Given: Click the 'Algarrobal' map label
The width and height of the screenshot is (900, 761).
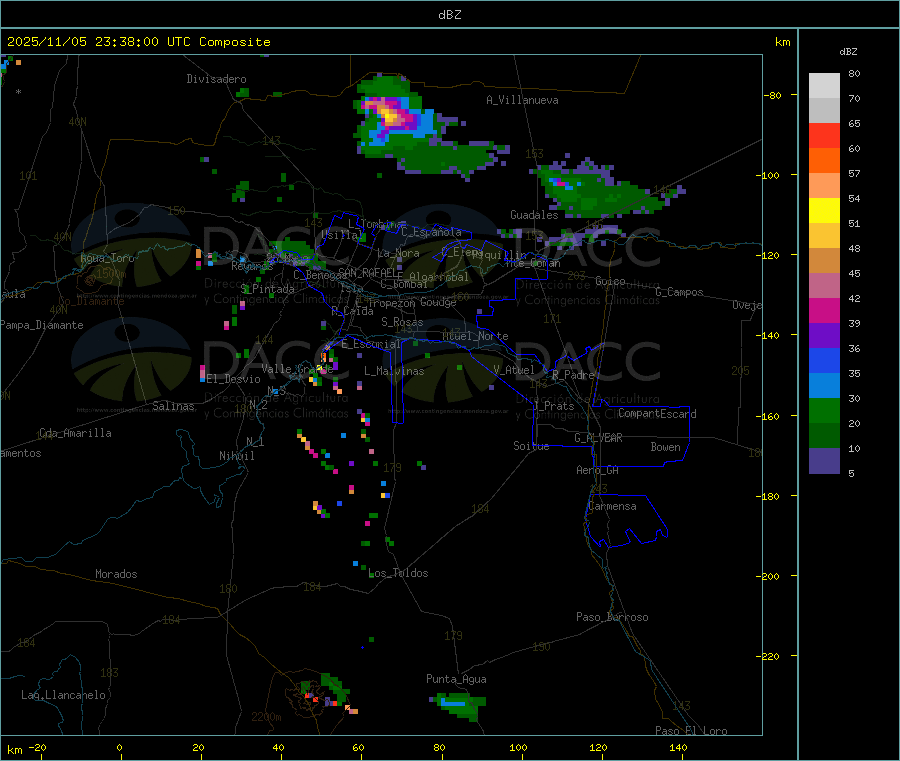Looking at the screenshot, I should tap(439, 277).
